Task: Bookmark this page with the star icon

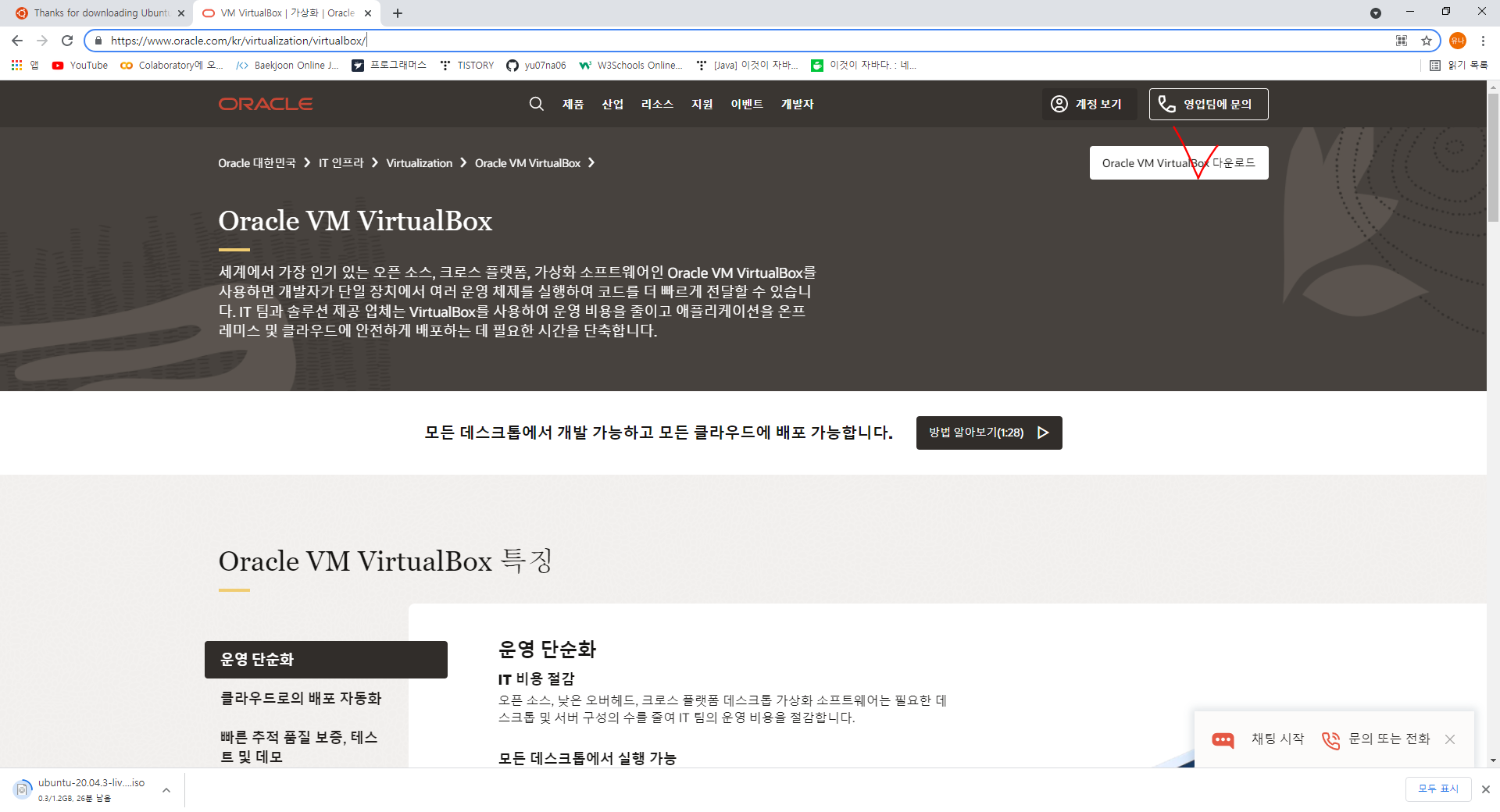Action: coord(1426,41)
